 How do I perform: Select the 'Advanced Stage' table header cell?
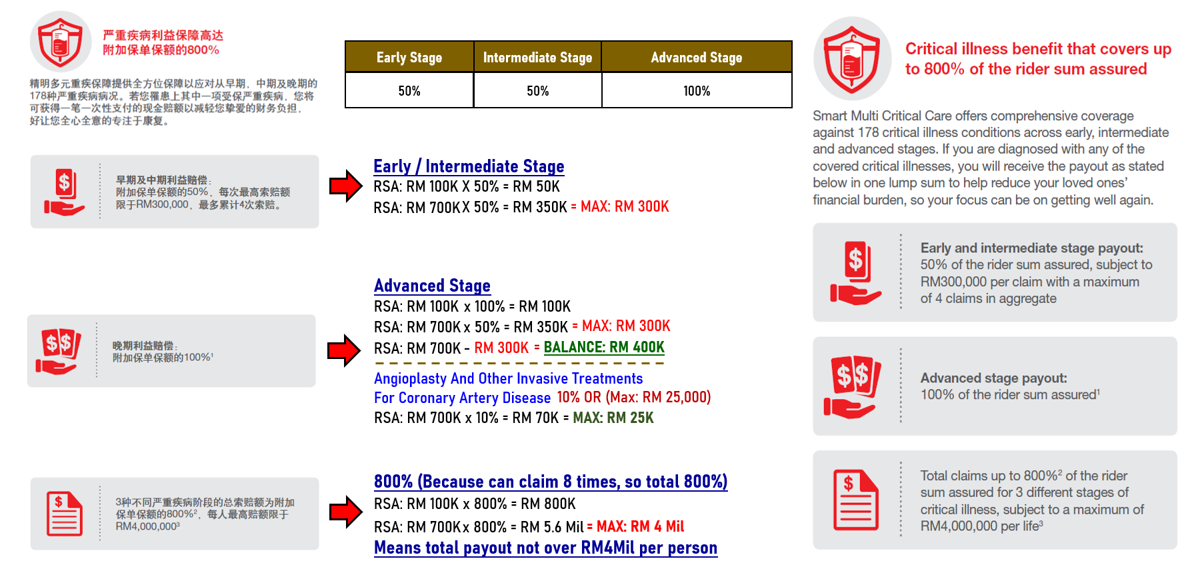(x=696, y=57)
